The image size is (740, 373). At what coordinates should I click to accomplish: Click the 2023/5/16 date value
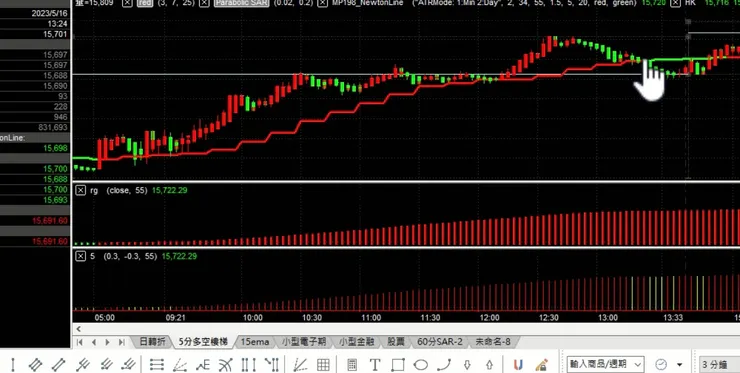tap(50, 13)
